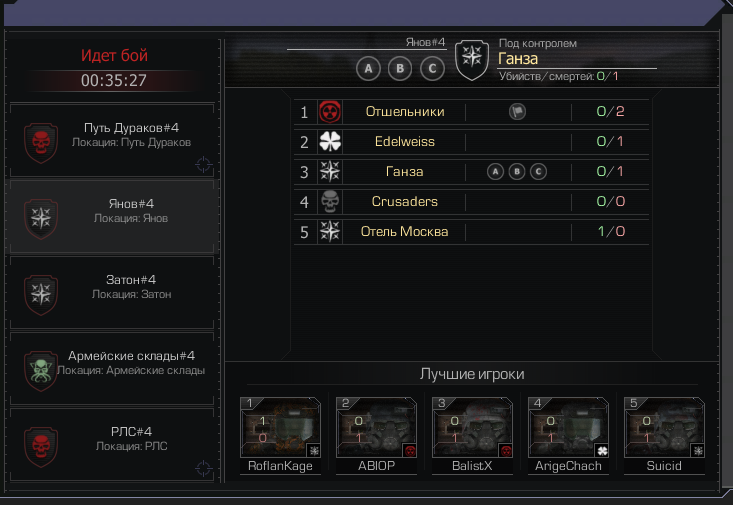The height and width of the screenshot is (505, 733).
Task: Select the РЛС#4 battle entry
Action: (x=112, y=445)
